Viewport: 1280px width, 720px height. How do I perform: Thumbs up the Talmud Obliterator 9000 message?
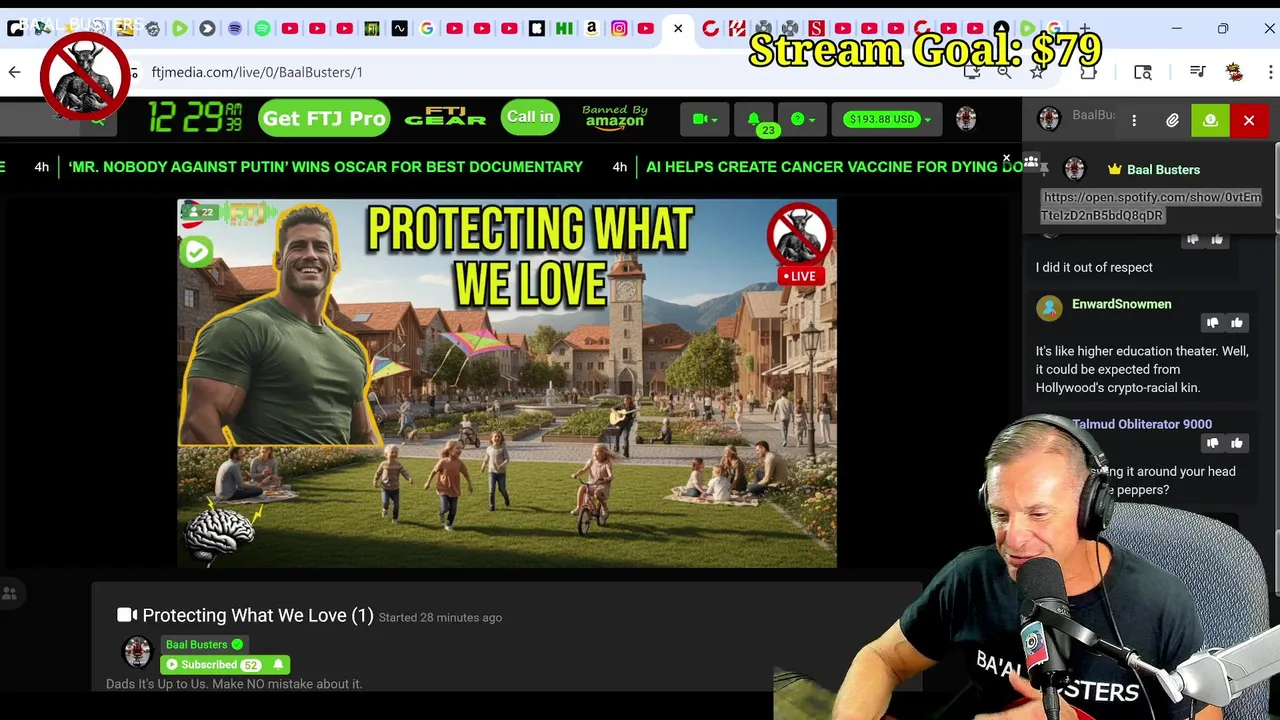tap(1237, 443)
